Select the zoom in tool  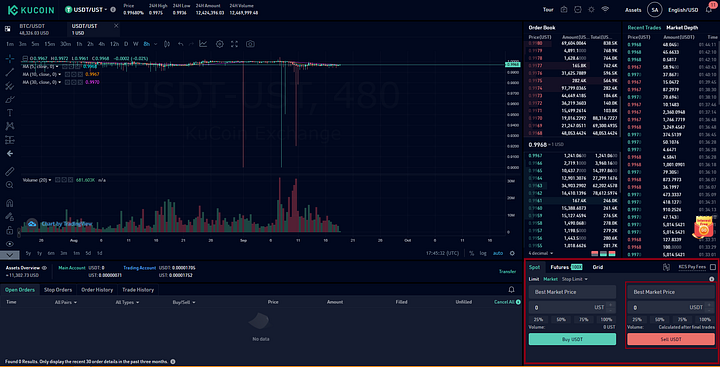pyautogui.click(x=10, y=185)
